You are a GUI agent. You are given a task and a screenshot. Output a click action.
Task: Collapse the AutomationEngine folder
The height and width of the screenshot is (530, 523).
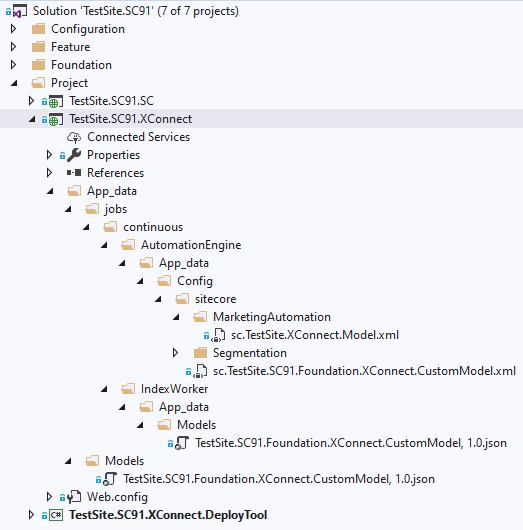pyautogui.click(x=104, y=245)
